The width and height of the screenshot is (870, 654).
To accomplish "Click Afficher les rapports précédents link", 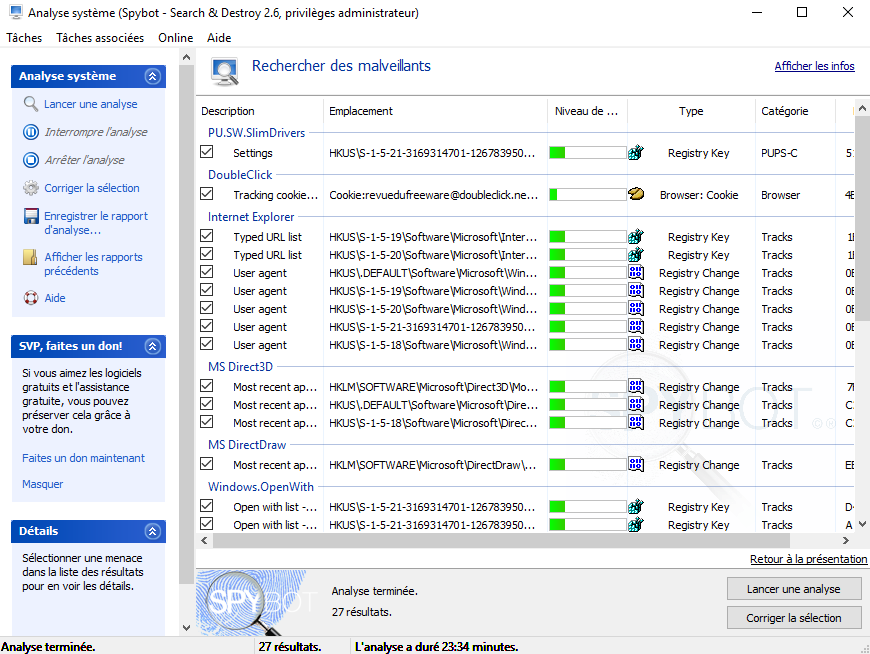I will point(93,264).
